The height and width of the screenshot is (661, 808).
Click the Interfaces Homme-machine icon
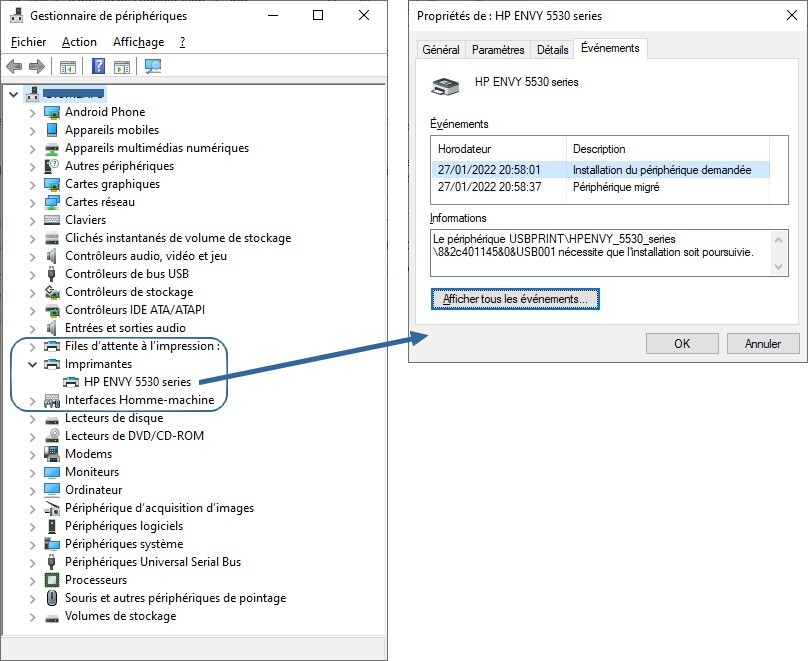[52, 400]
